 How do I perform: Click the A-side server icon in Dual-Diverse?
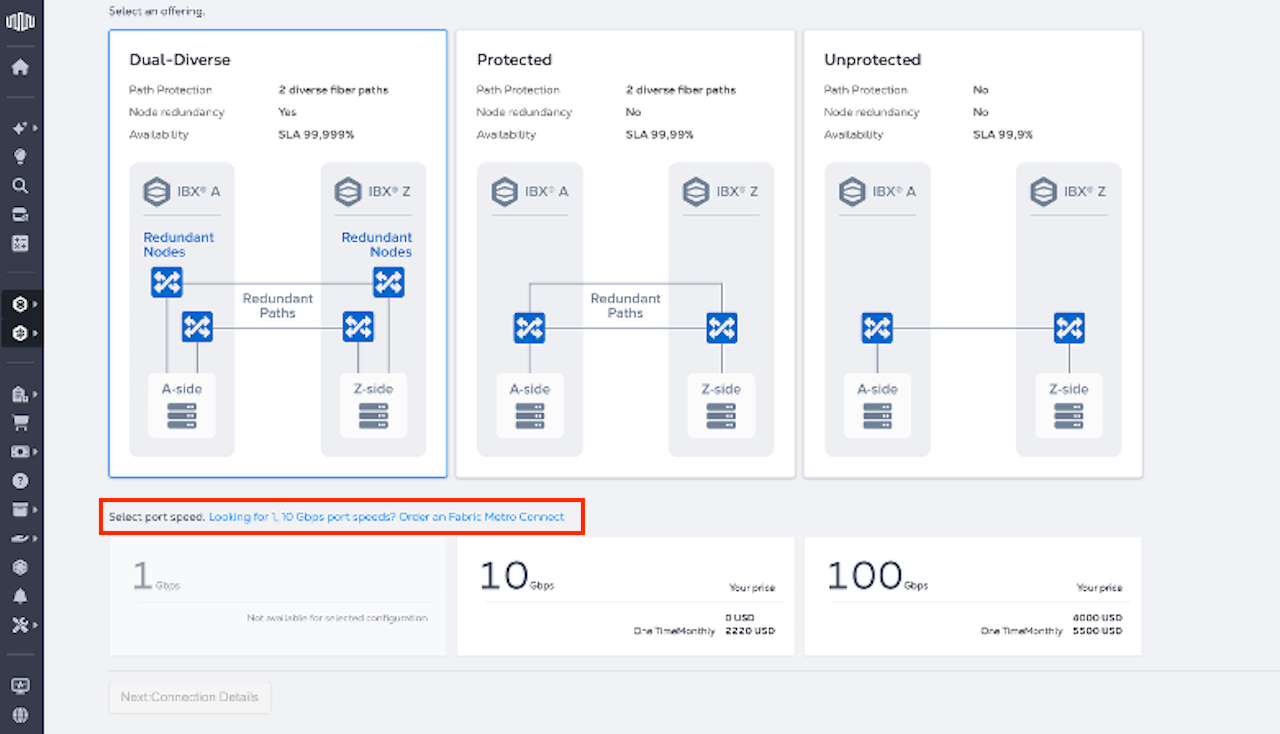tap(182, 416)
